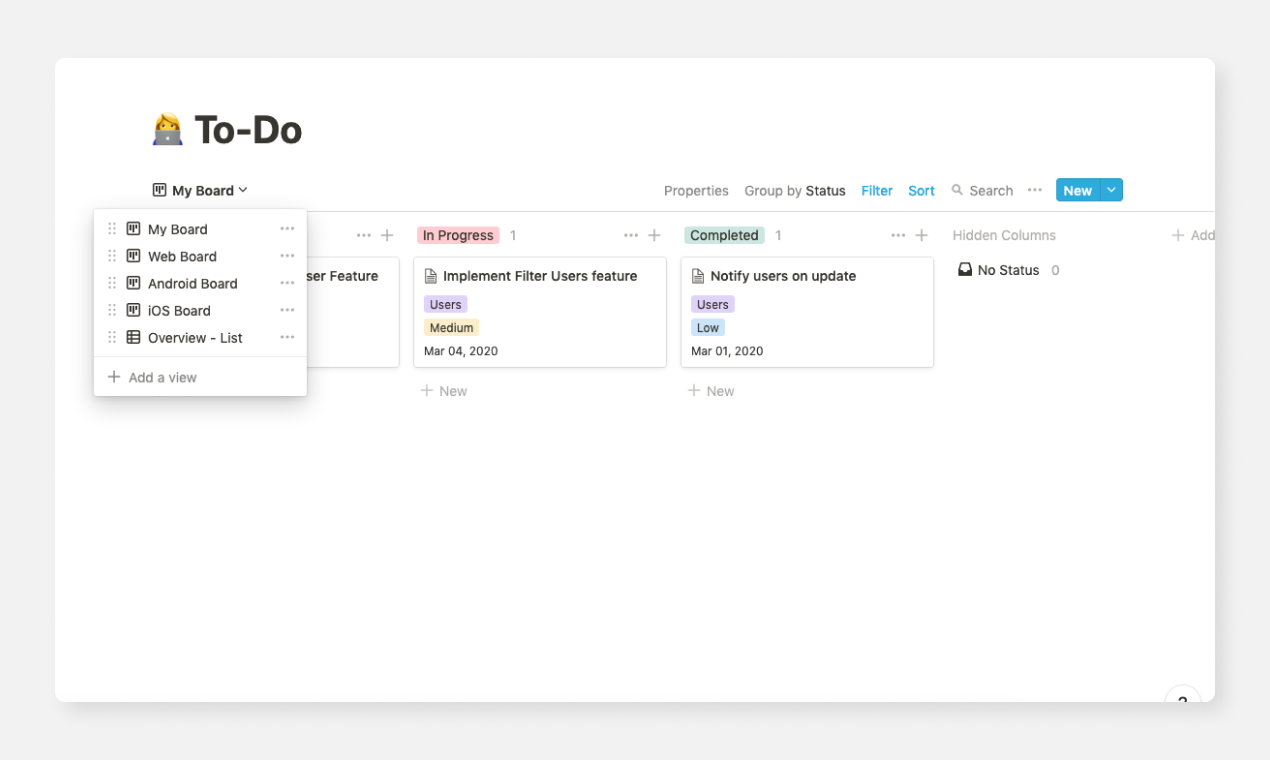Click the ellipsis above the Completed column
This screenshot has width=1270, height=760.
click(x=897, y=235)
